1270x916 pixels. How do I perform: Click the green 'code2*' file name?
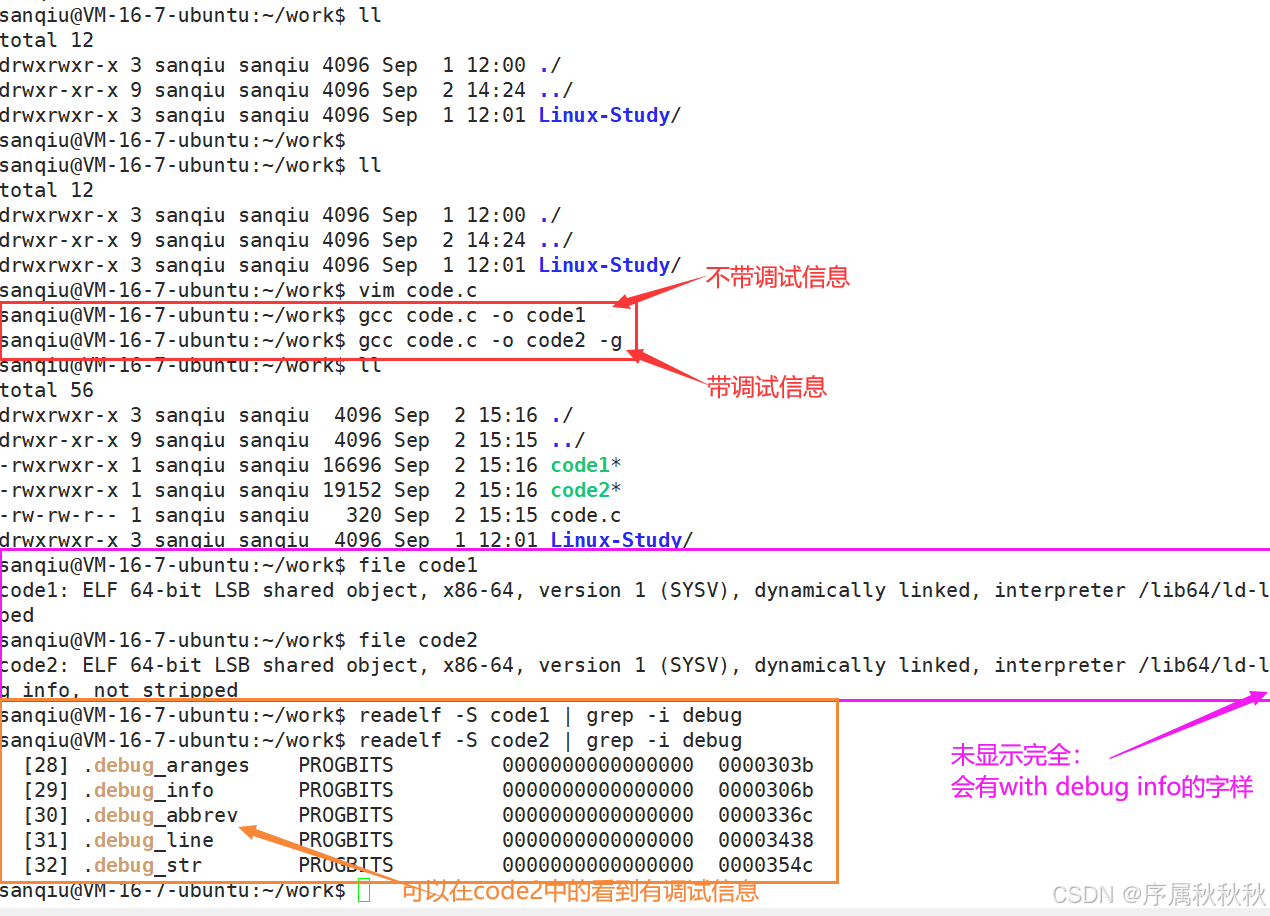[x=586, y=490]
